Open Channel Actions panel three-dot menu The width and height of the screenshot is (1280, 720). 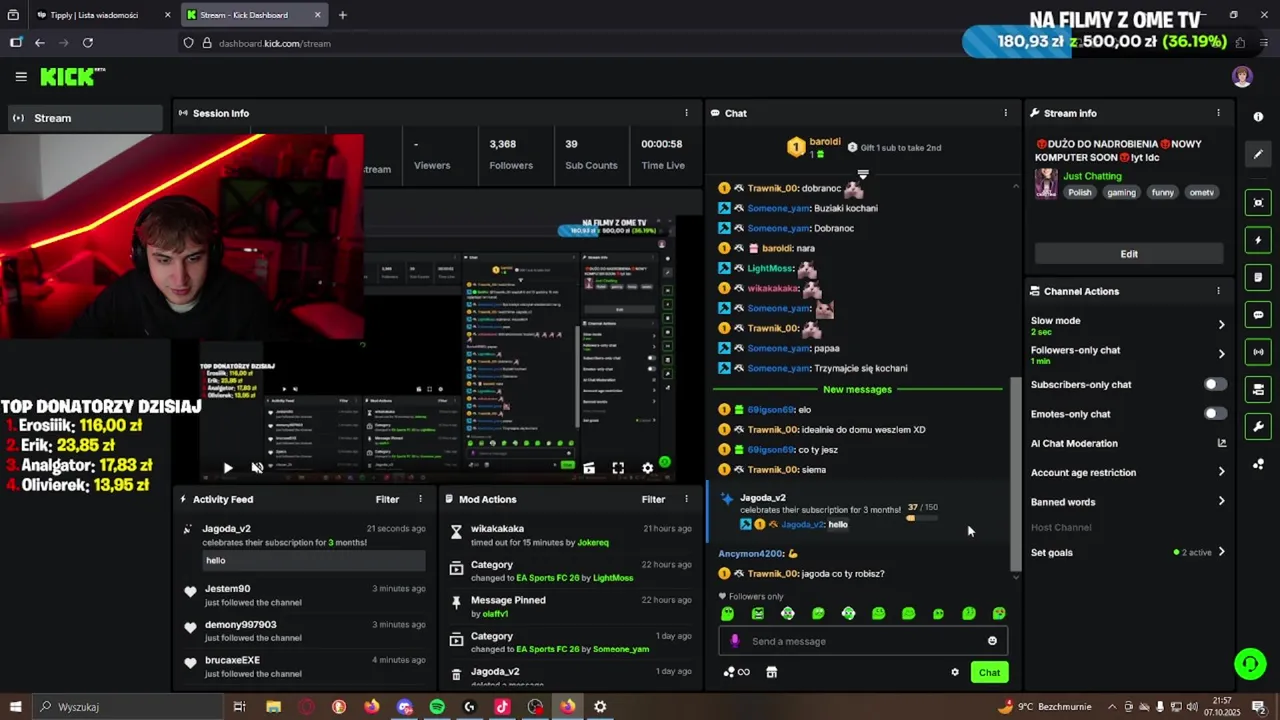[1218, 291]
